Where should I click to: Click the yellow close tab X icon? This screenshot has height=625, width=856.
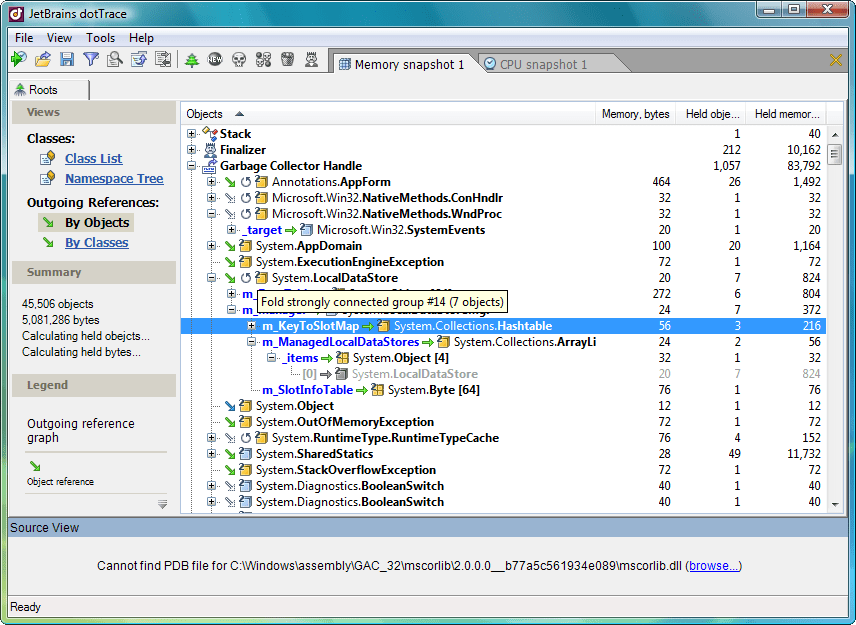coord(836,61)
